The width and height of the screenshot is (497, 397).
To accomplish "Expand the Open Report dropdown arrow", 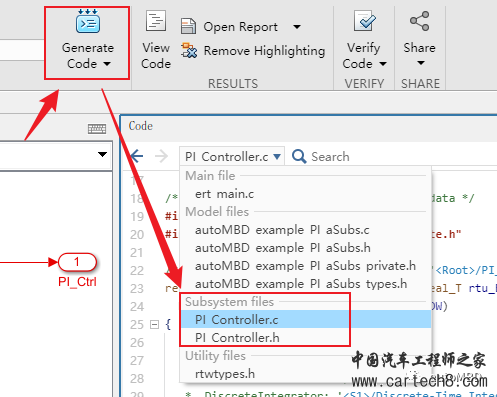I will [297, 27].
